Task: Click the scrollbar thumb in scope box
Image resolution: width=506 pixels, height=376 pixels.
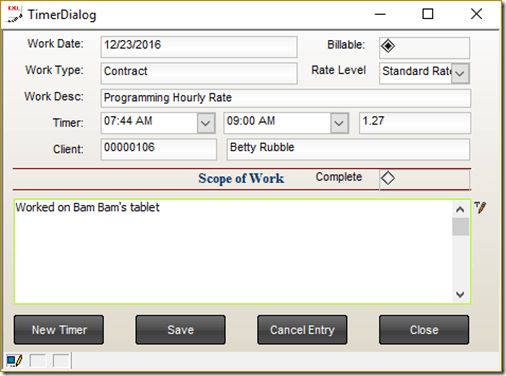Action: click(460, 227)
